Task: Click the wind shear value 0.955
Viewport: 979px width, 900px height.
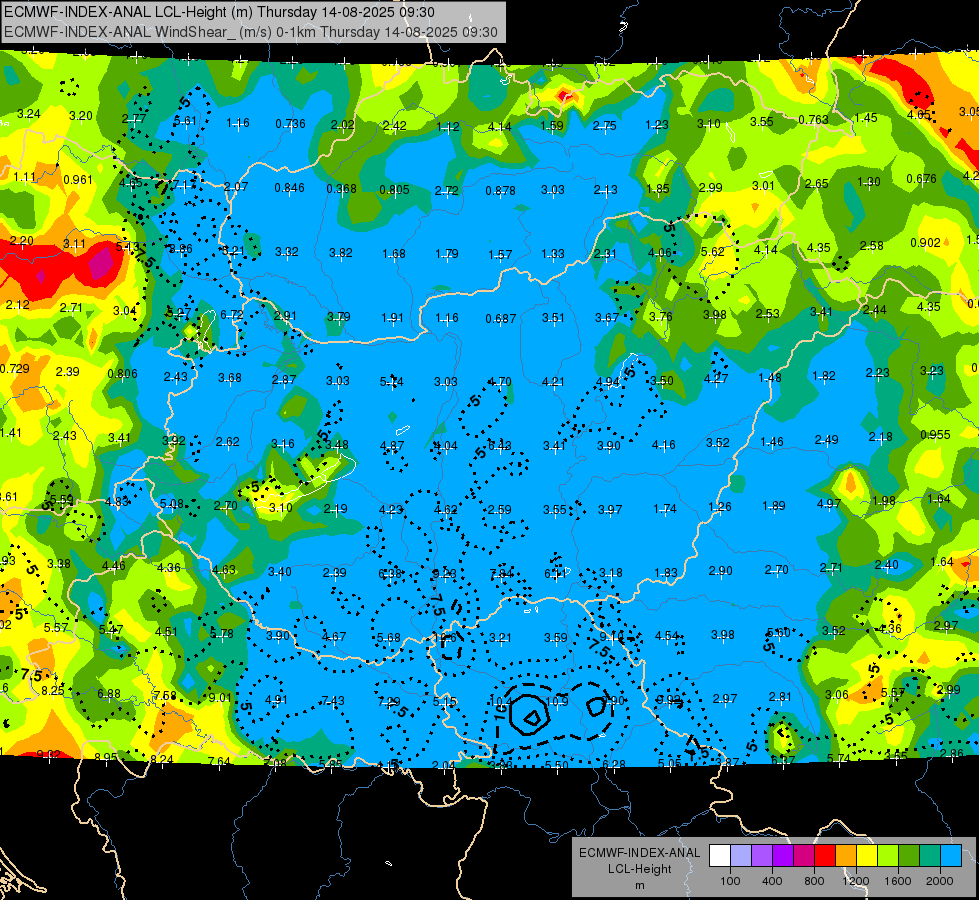Action: pos(935,435)
